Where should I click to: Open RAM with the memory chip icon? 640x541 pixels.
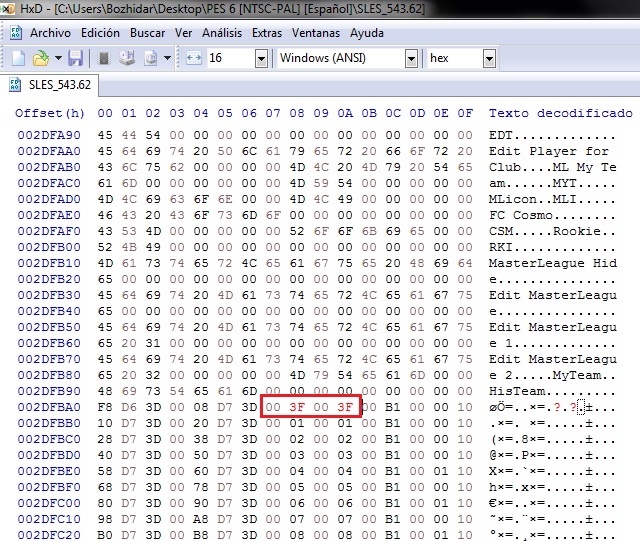pyautogui.click(x=104, y=58)
